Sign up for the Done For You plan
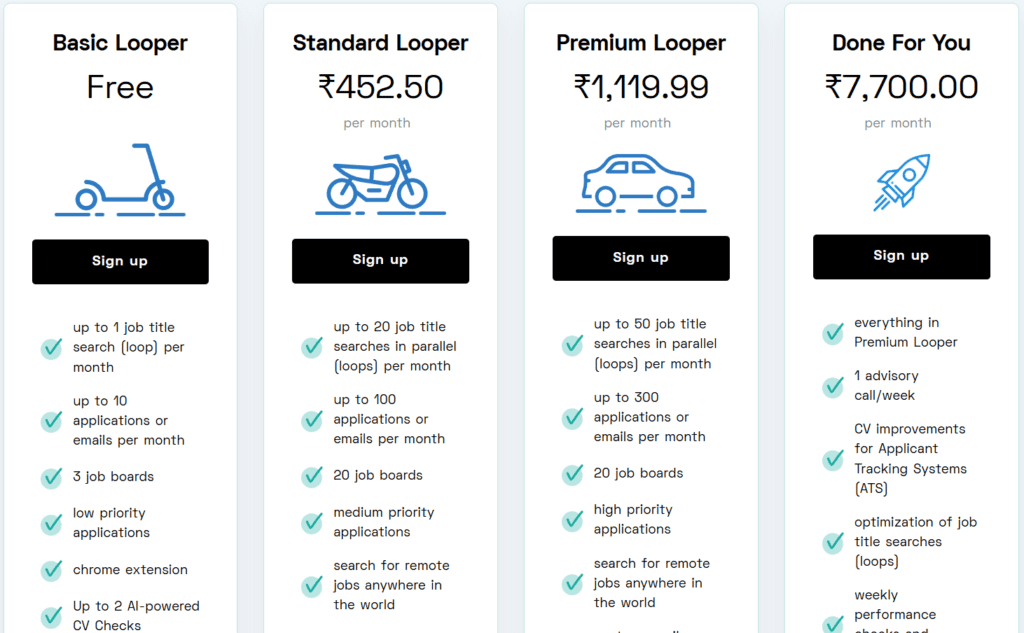Screen dimensions: 1024x633 pos(901,256)
